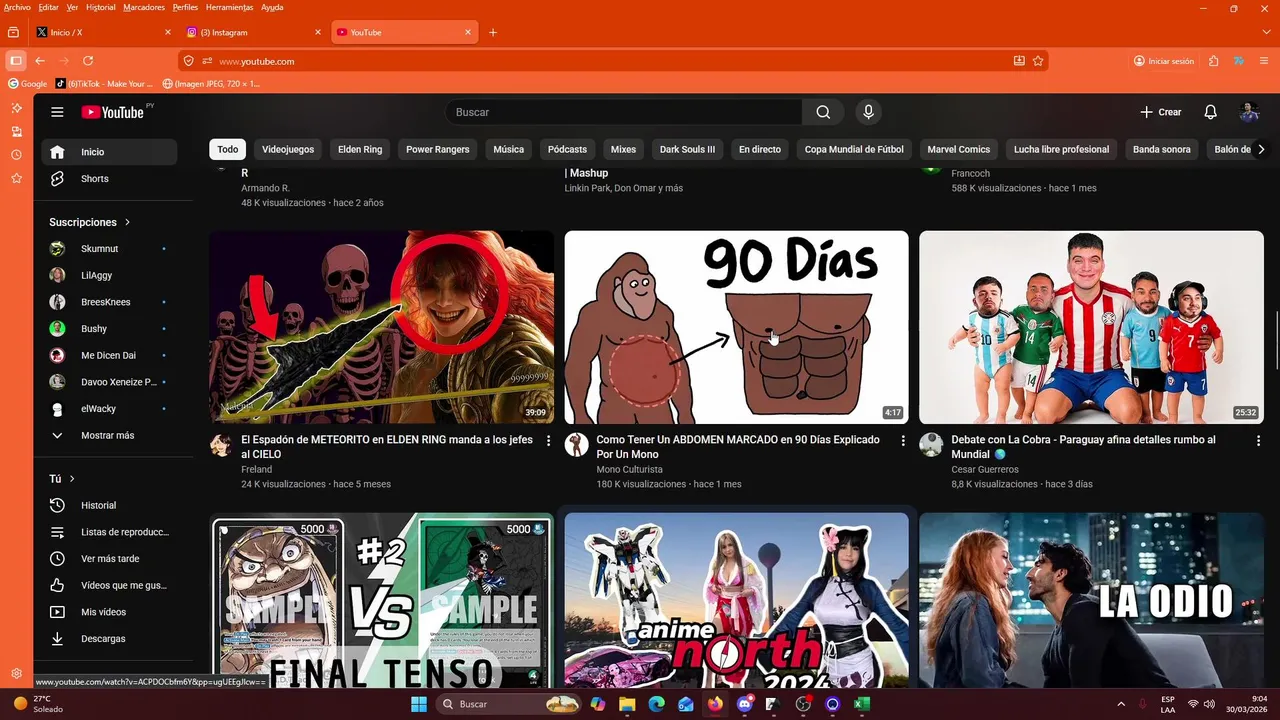Screen dimensions: 1280x720
Task: Select the Elden Ring filter chip
Action: pyautogui.click(x=360, y=149)
